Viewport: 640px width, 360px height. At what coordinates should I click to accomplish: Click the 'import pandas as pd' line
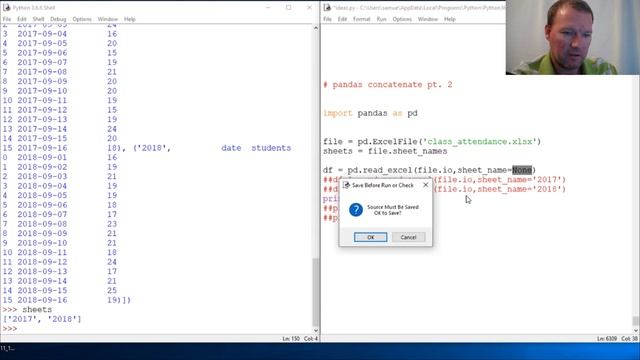[370, 113]
